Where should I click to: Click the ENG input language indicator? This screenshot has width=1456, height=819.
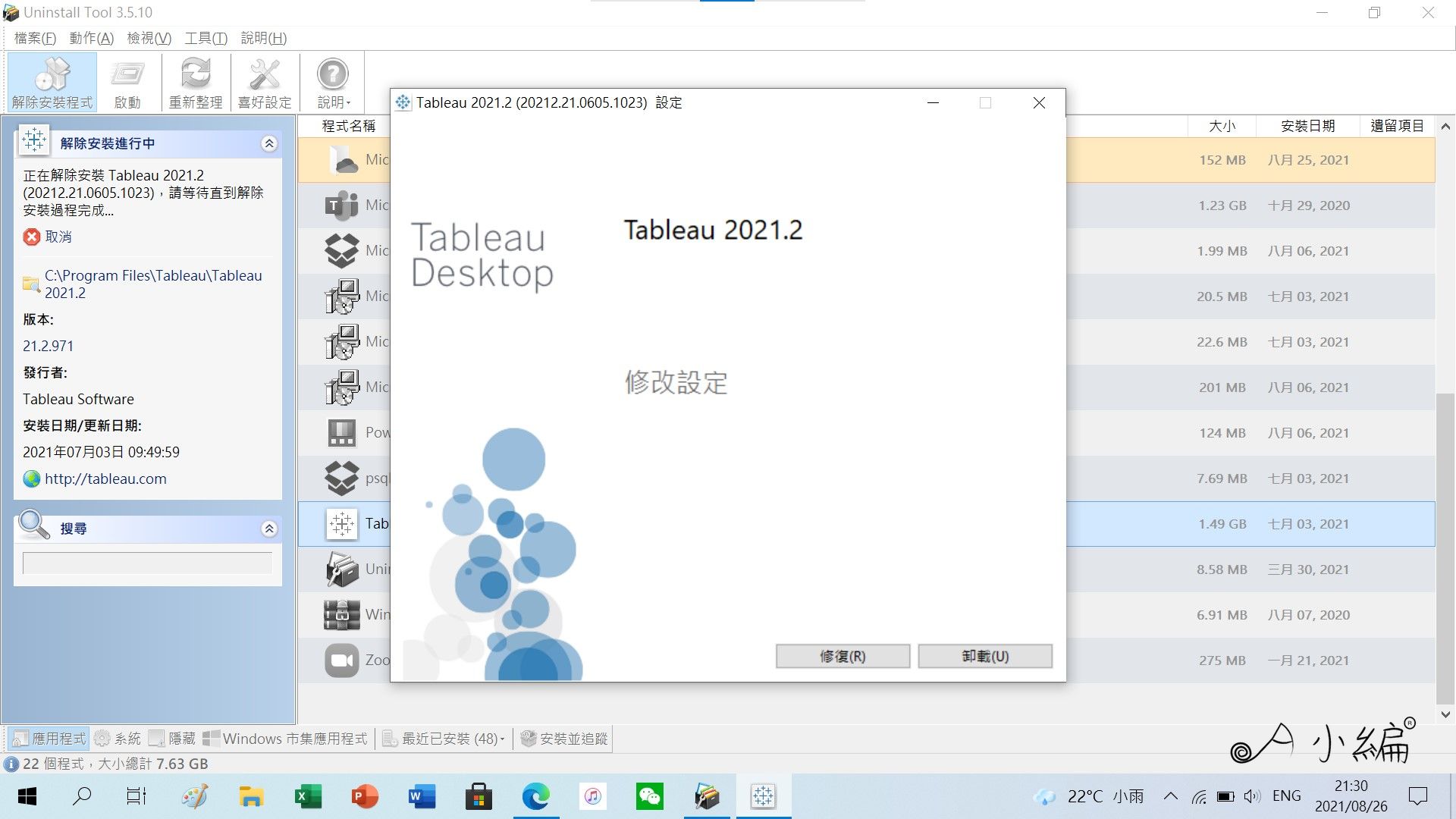(1287, 796)
